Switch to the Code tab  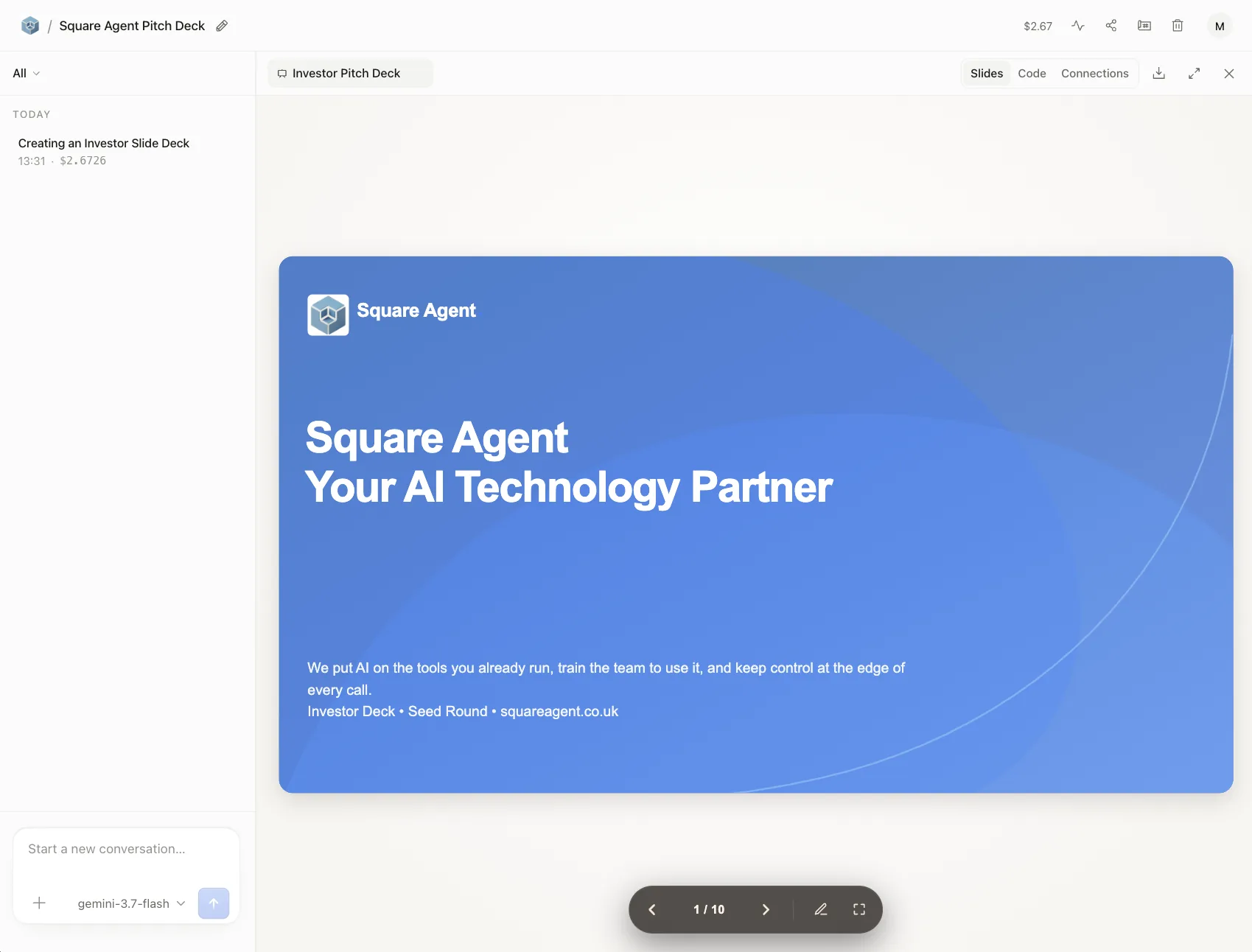(1032, 73)
